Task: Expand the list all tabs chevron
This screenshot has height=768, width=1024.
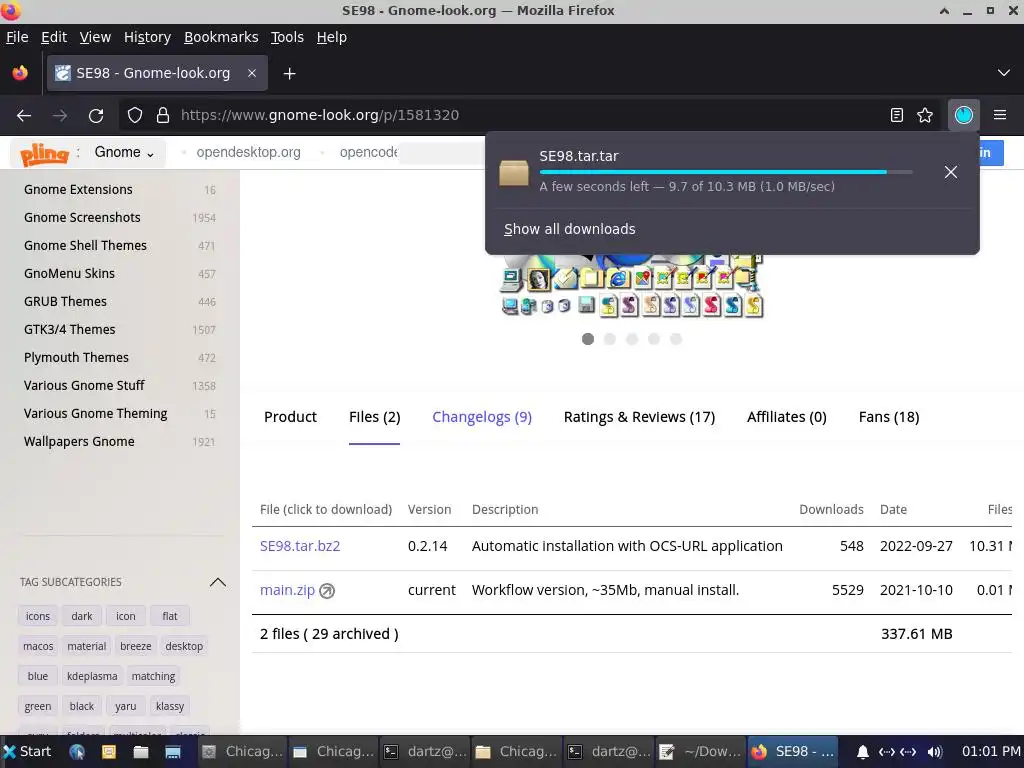Action: point(1004,73)
